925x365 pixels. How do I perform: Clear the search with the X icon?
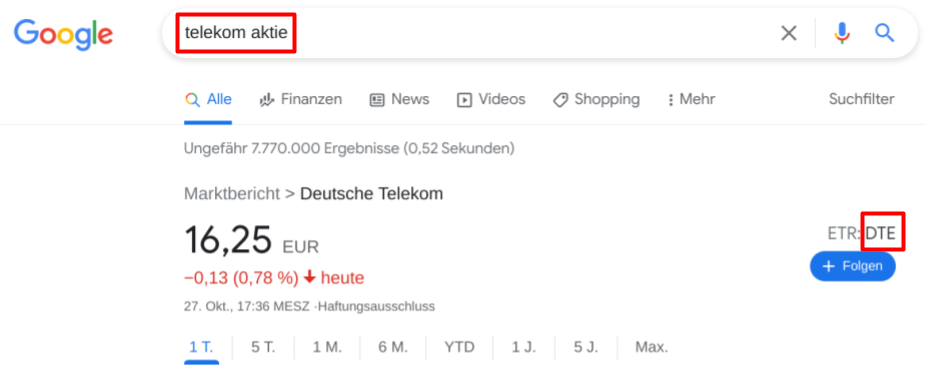click(789, 34)
